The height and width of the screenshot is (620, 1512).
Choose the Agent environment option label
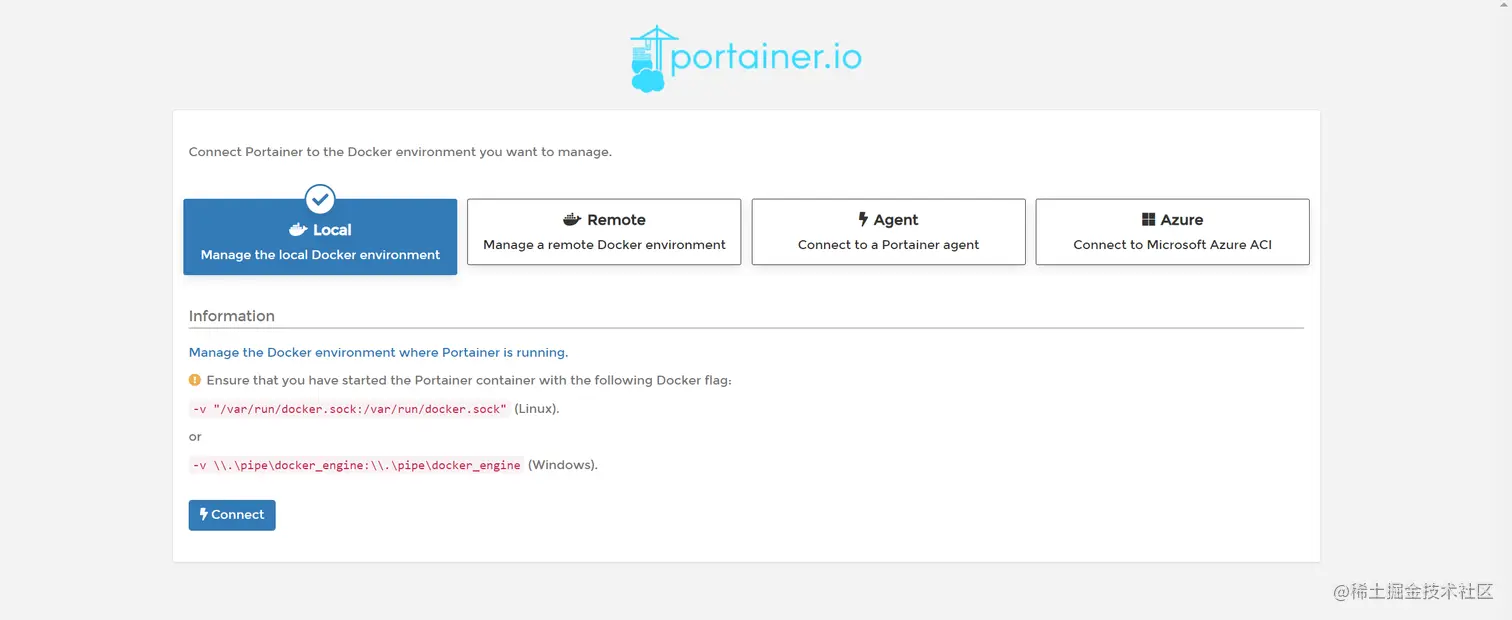point(896,220)
